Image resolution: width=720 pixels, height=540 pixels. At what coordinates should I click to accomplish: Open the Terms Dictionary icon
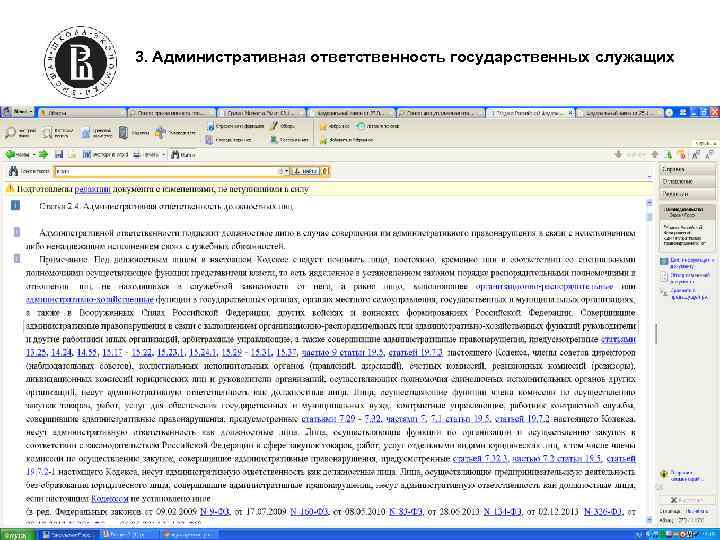(209, 140)
